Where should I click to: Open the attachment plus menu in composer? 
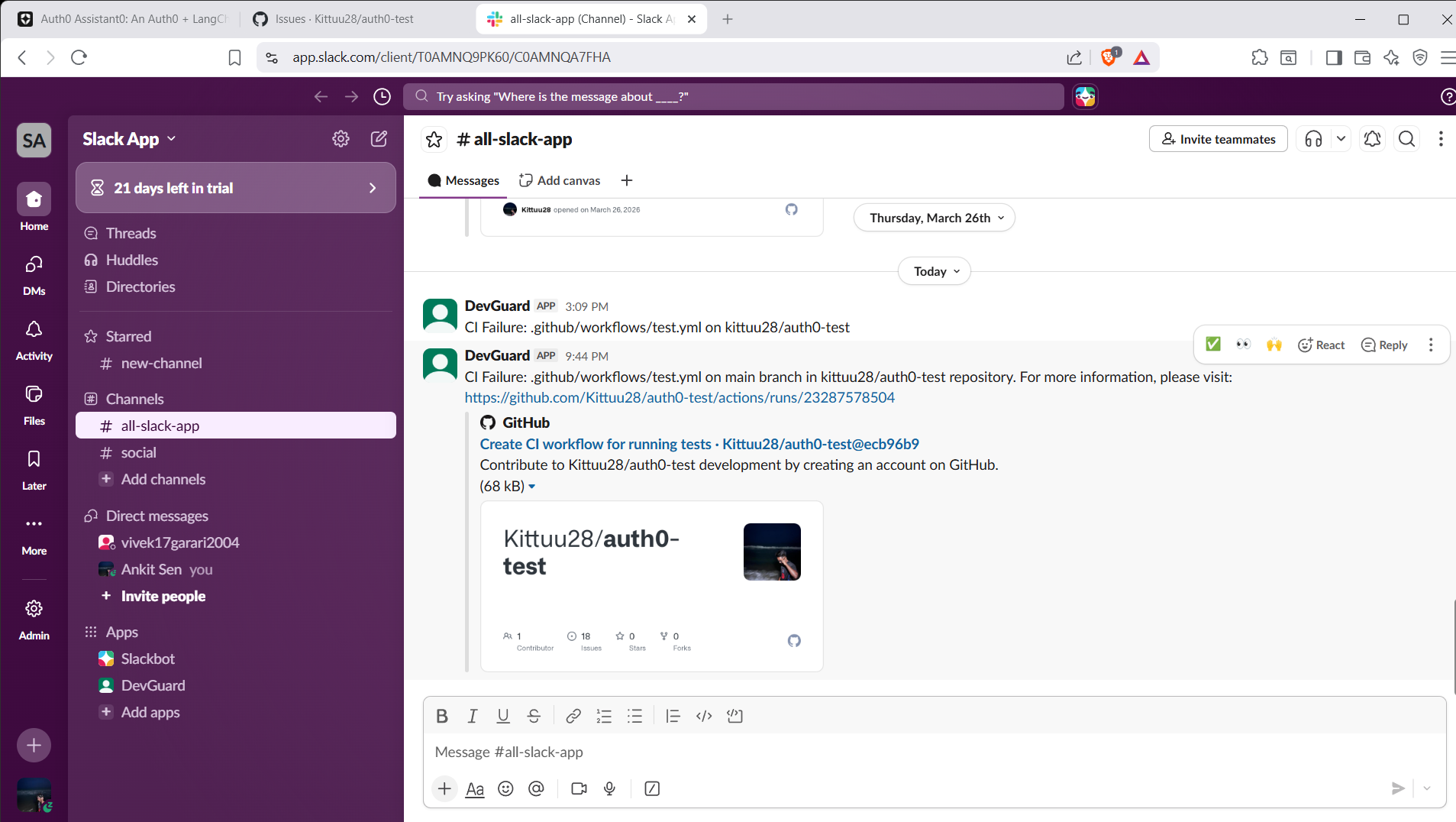click(444, 788)
